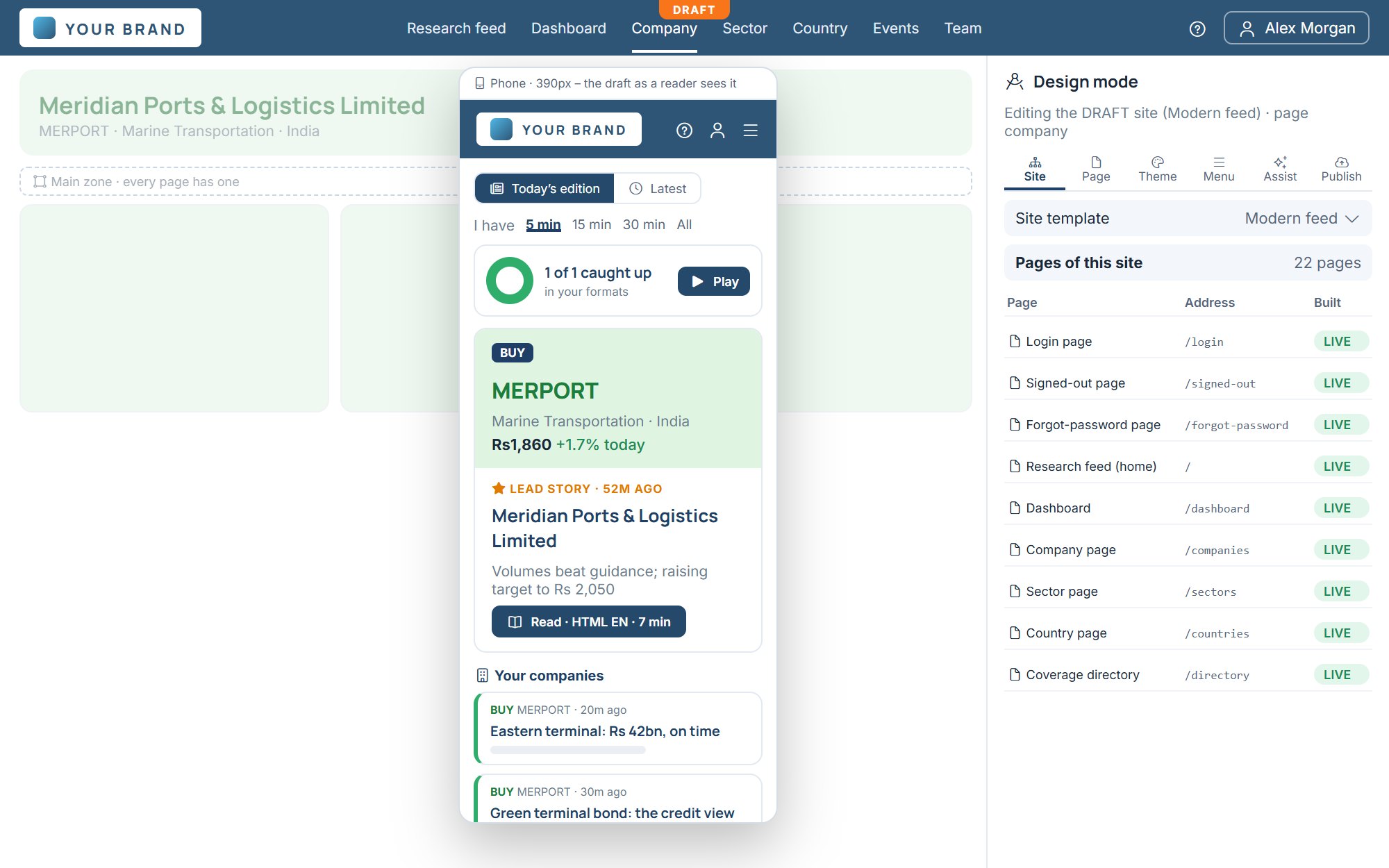Click the Main zone placeholder on page
1389x868 pixels.
(x=238, y=181)
